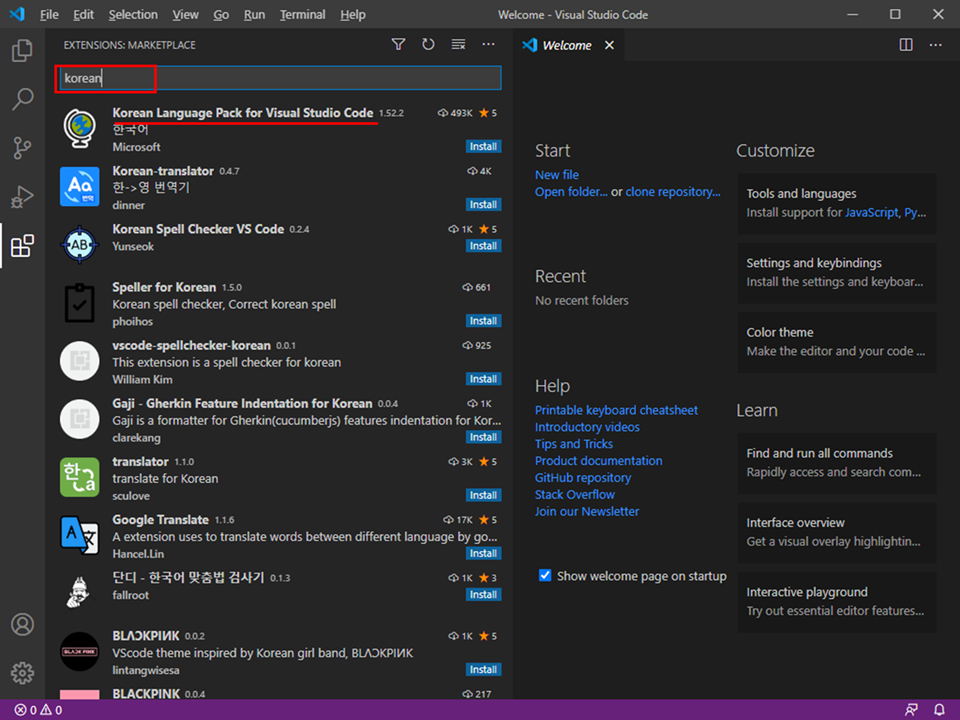Click the extensions search input field
960x720 pixels.
coord(280,78)
